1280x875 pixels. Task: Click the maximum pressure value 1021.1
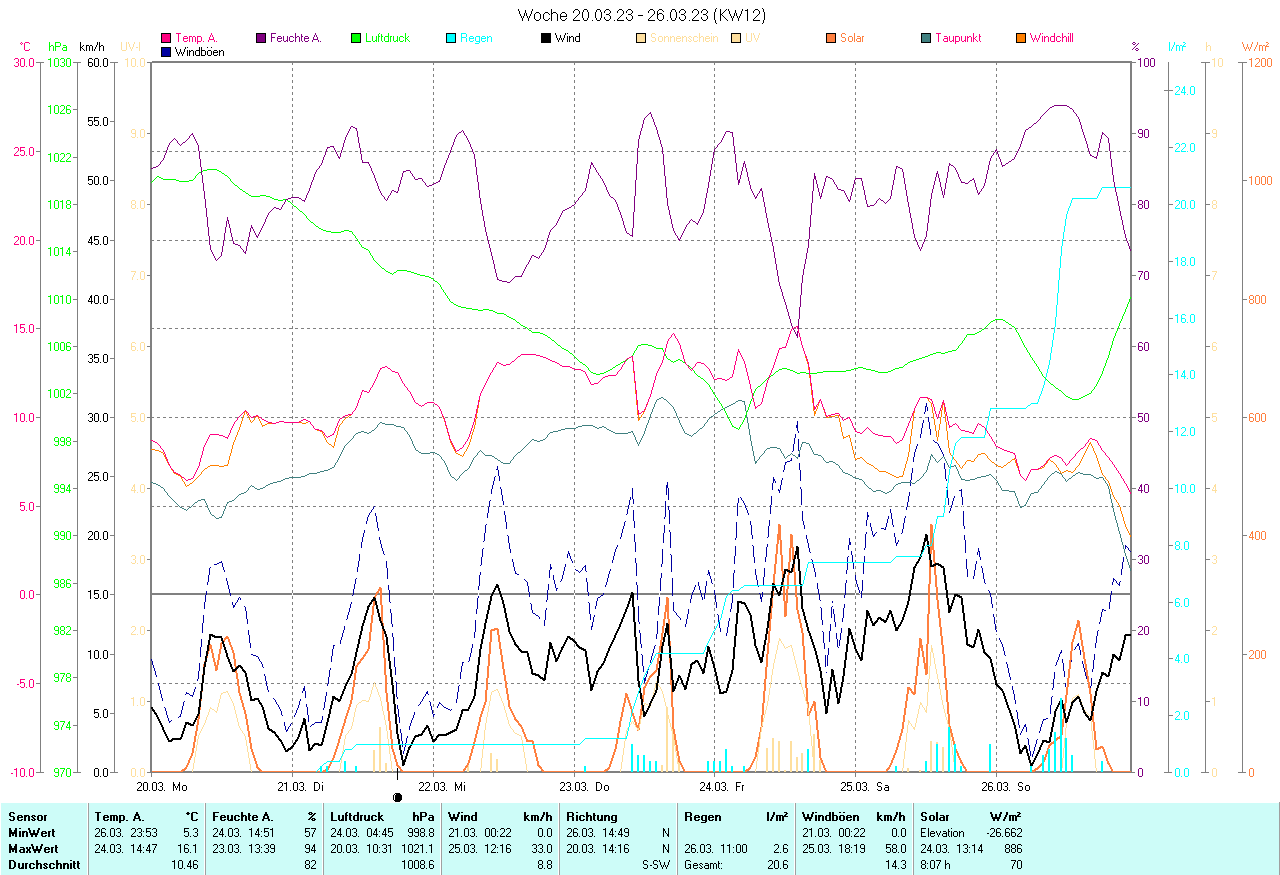(x=416, y=849)
